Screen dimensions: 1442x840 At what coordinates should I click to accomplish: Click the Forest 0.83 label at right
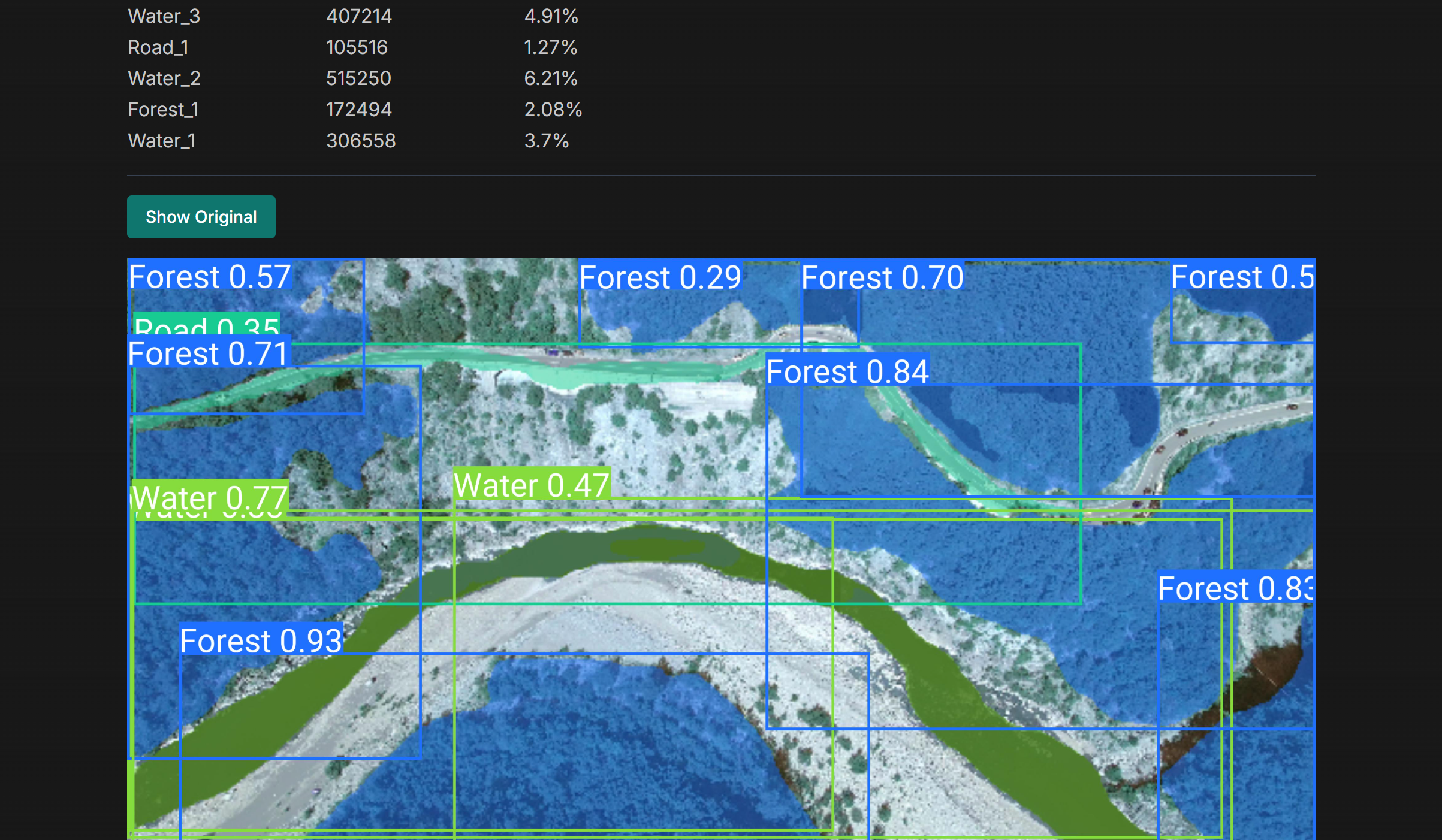(1235, 588)
